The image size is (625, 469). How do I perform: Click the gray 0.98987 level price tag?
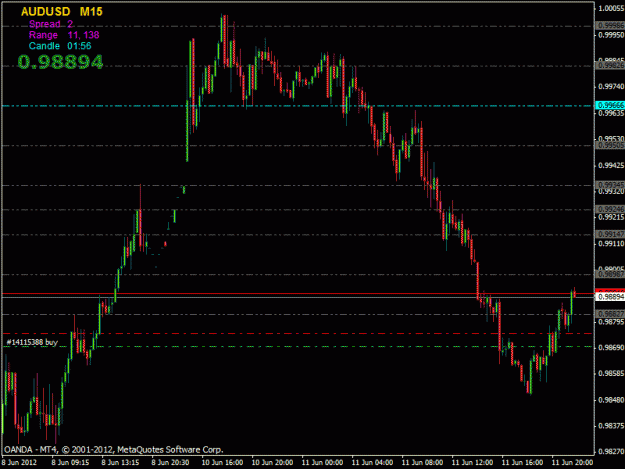[x=610, y=274]
